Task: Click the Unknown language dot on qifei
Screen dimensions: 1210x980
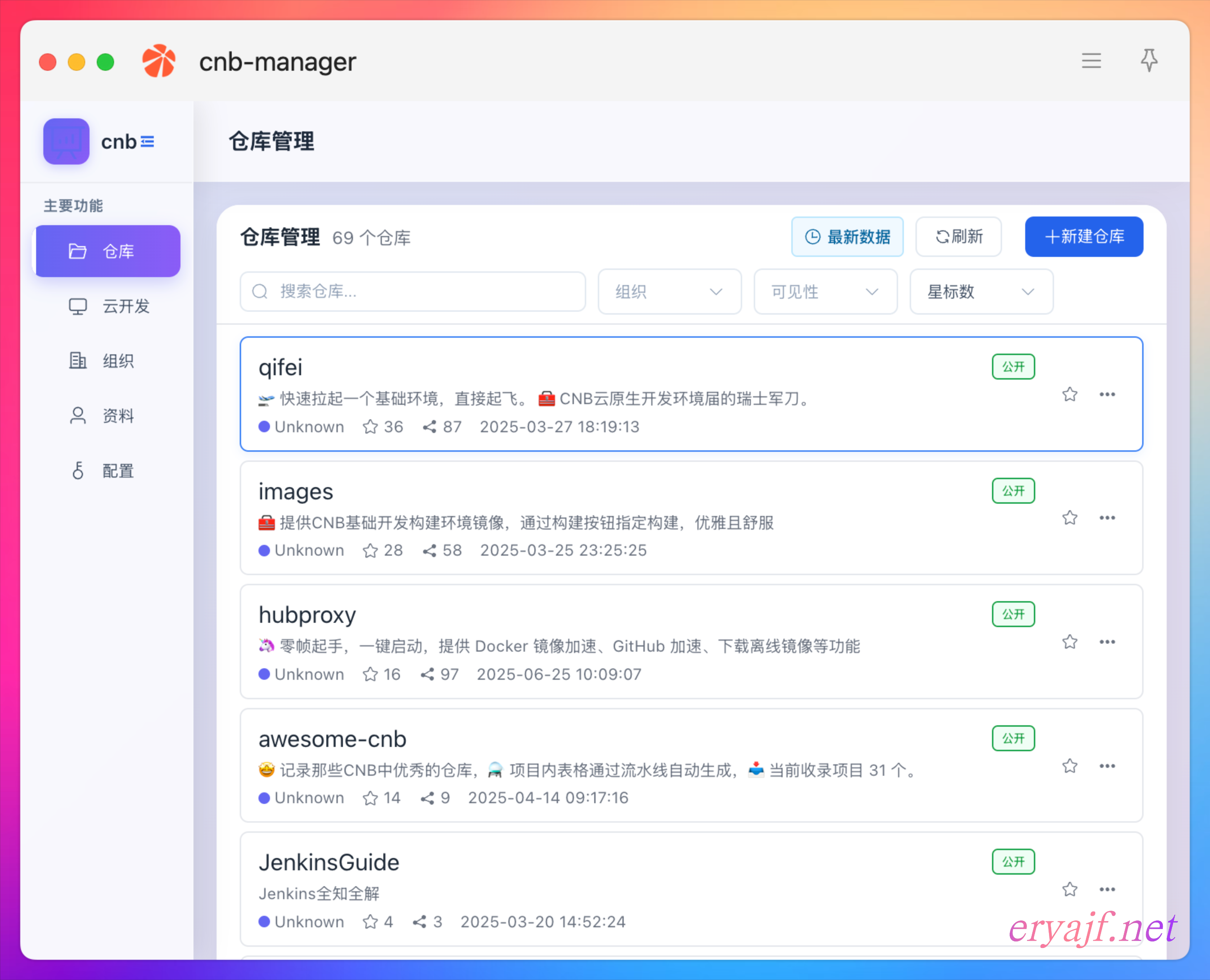Action: 264,427
